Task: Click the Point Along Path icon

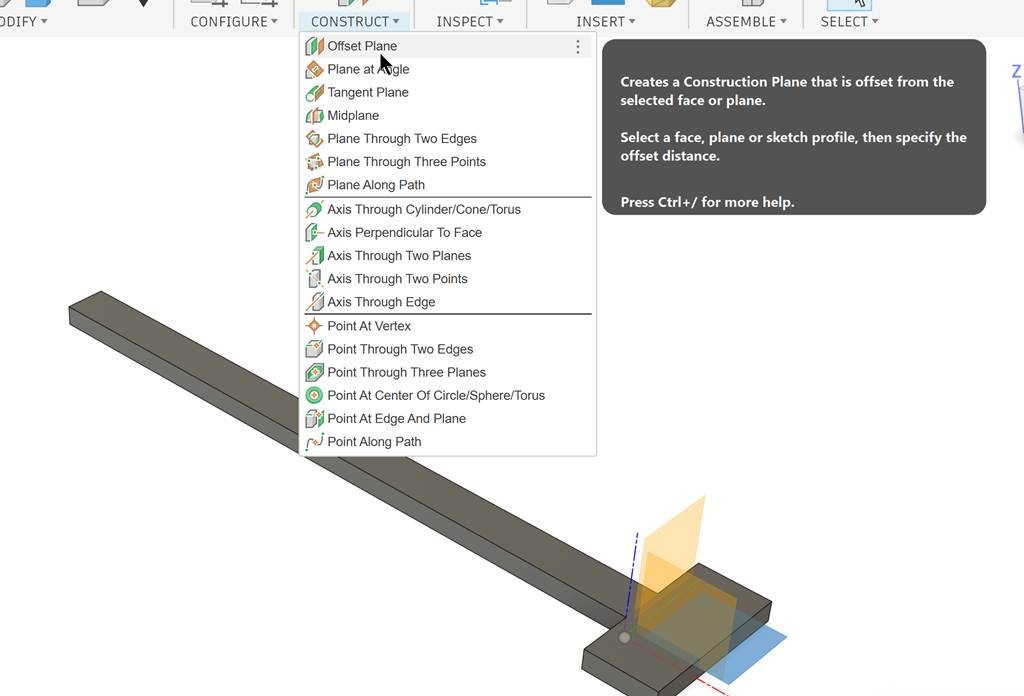Action: click(314, 441)
